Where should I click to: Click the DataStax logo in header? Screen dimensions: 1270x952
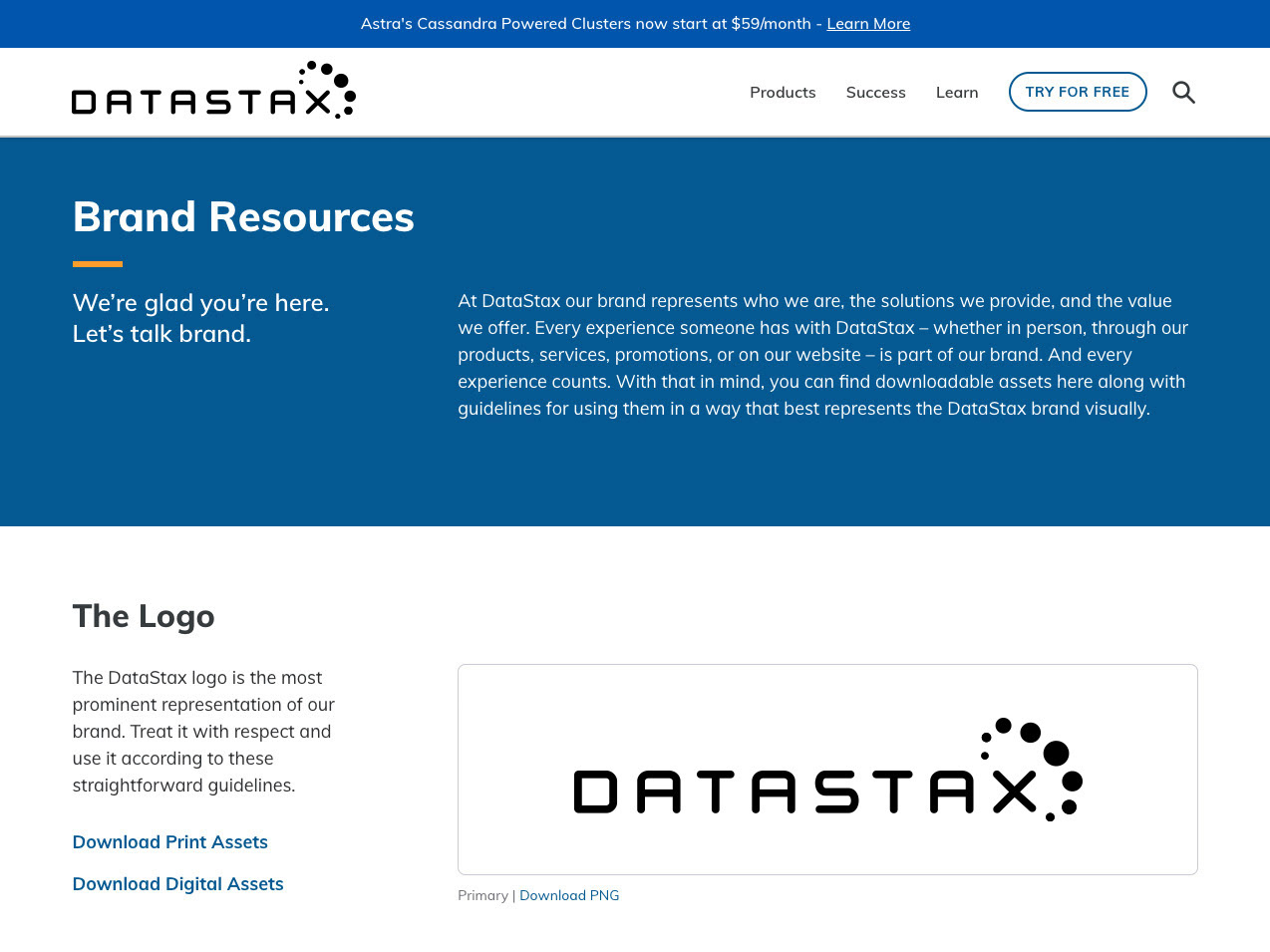coord(213,90)
